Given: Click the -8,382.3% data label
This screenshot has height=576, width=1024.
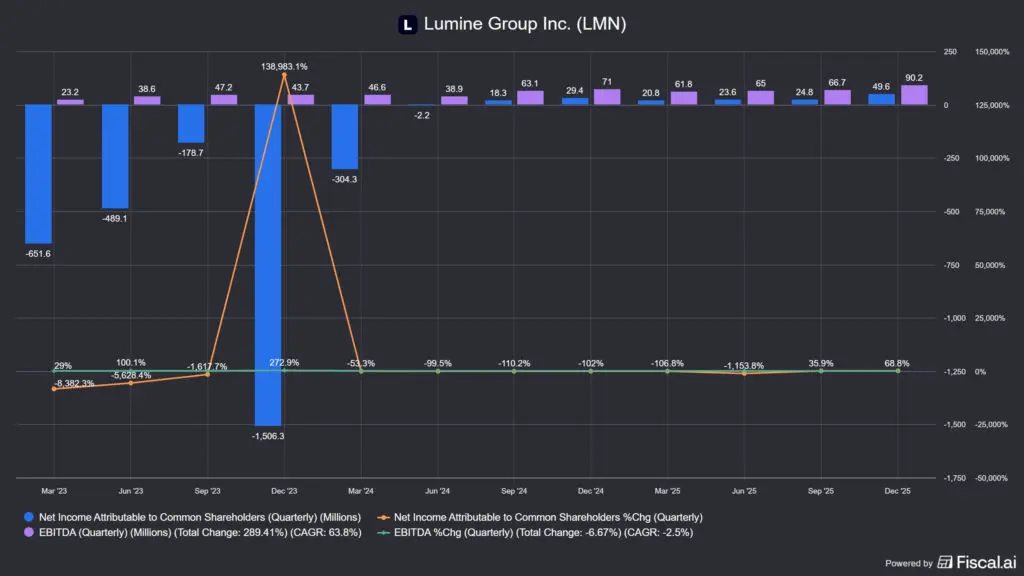Looking at the screenshot, I should point(74,383).
